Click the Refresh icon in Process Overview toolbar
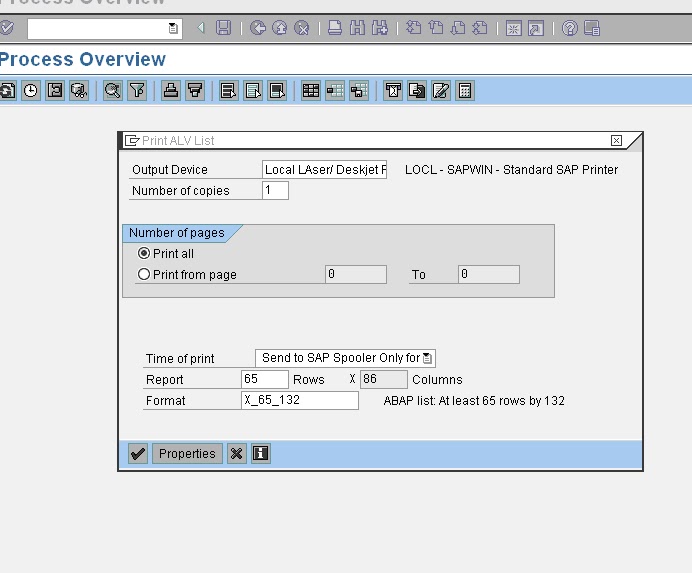 [8, 90]
